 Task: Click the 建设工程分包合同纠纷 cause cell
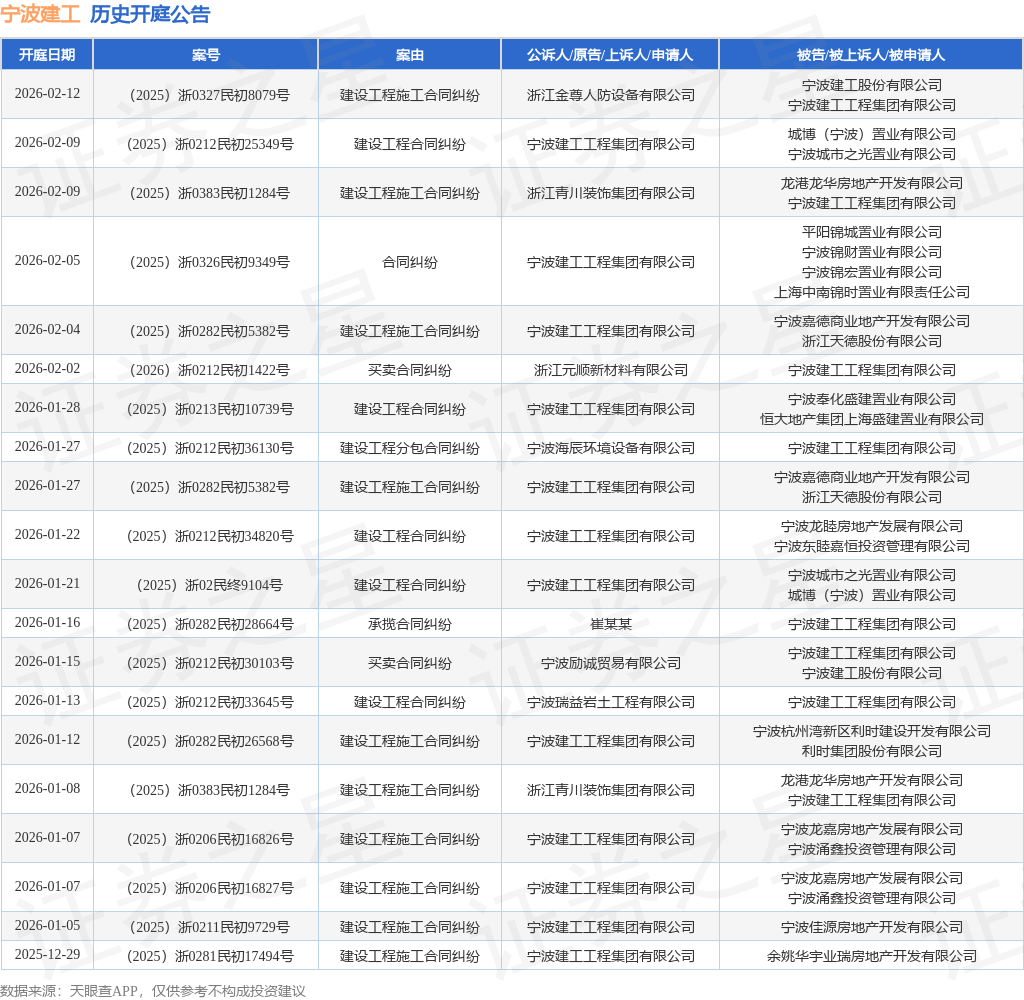click(409, 449)
